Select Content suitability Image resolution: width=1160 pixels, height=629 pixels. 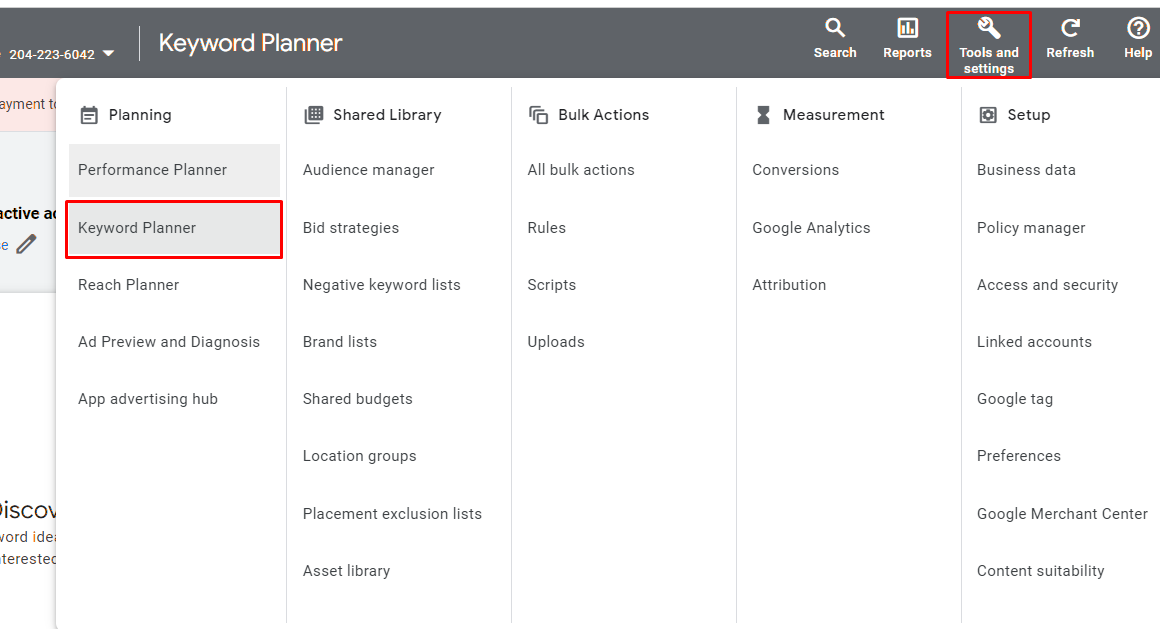tap(1040, 571)
